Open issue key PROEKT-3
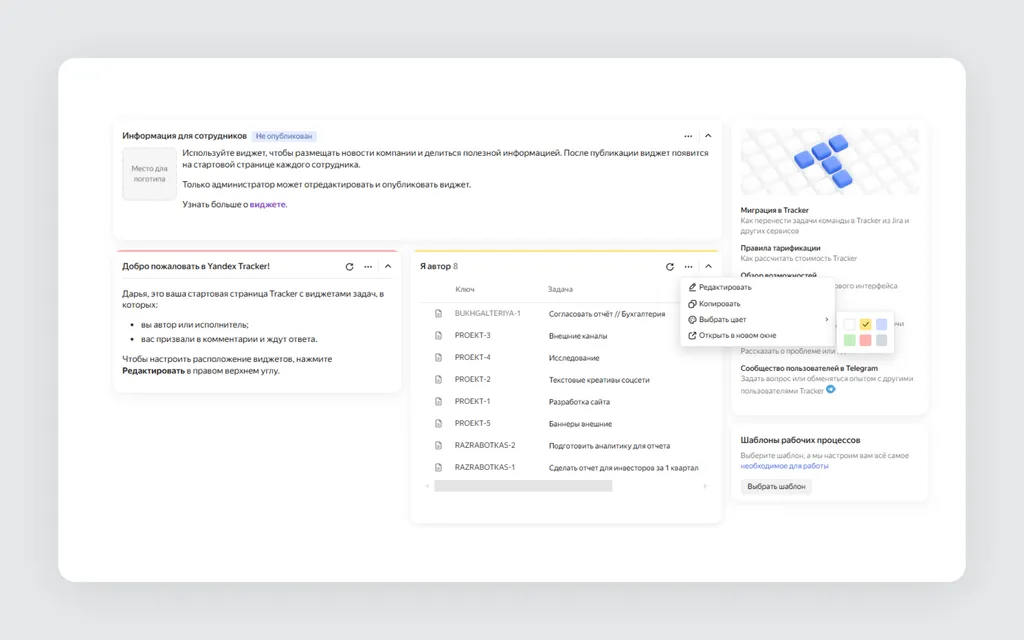This screenshot has height=640, width=1024. point(473,336)
